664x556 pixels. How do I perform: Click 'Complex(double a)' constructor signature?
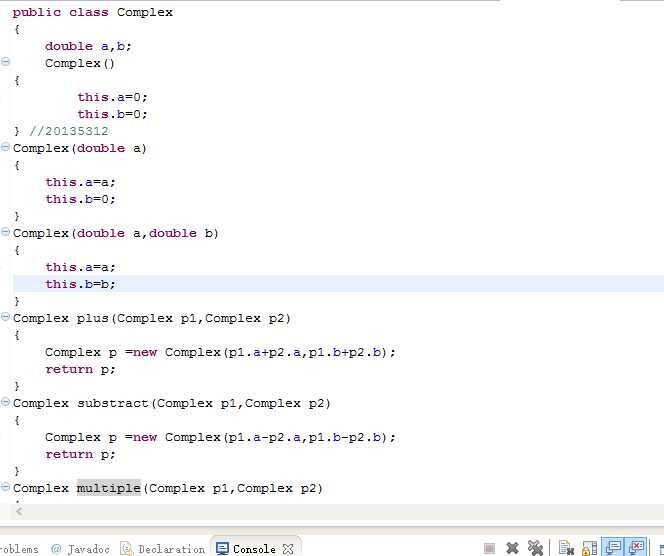click(x=80, y=148)
